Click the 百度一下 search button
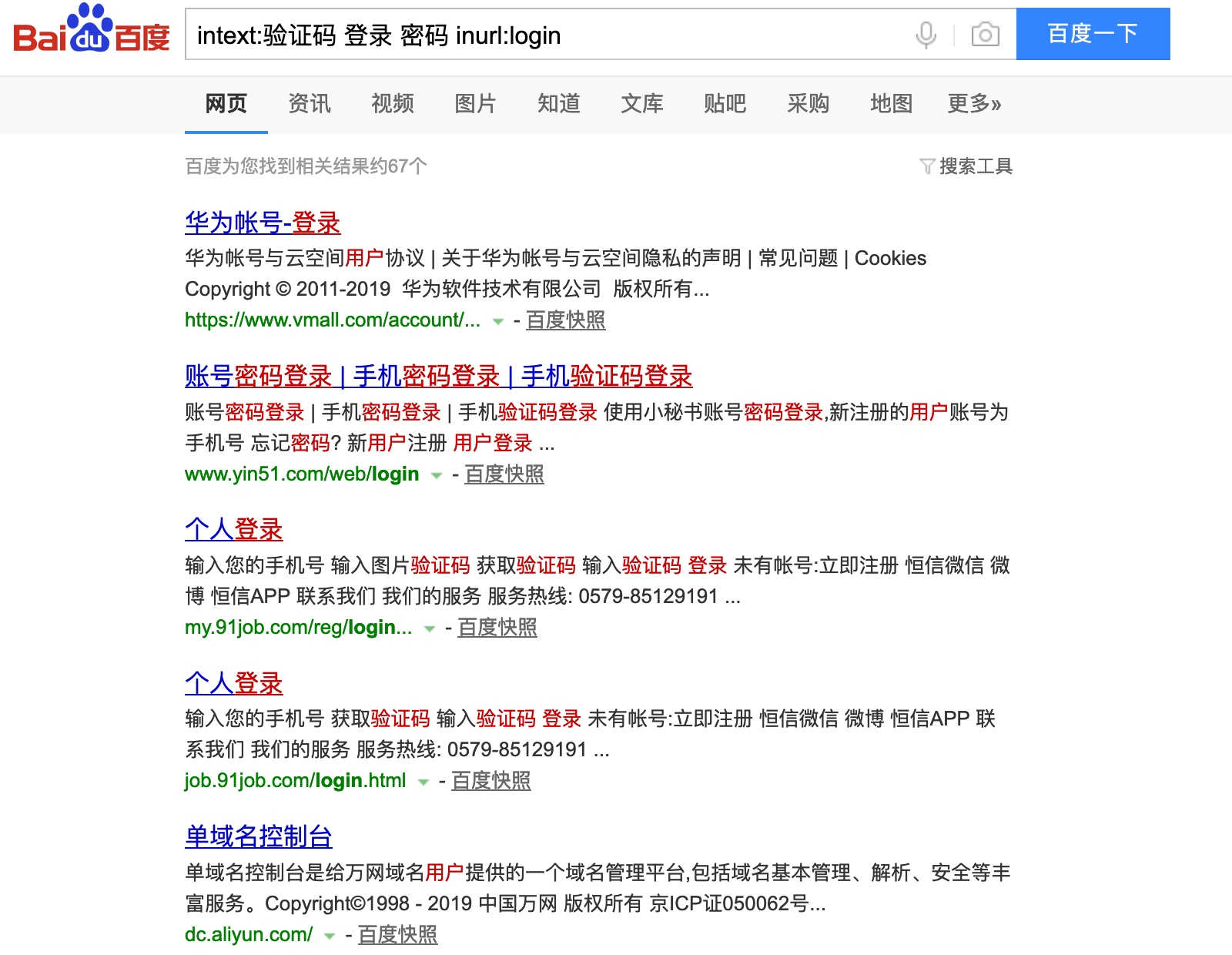1232x955 pixels. 1093,34
